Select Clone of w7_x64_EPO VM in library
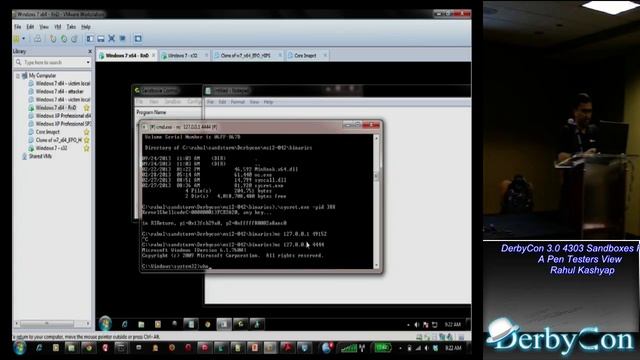The width and height of the screenshot is (640, 360). click(58, 140)
